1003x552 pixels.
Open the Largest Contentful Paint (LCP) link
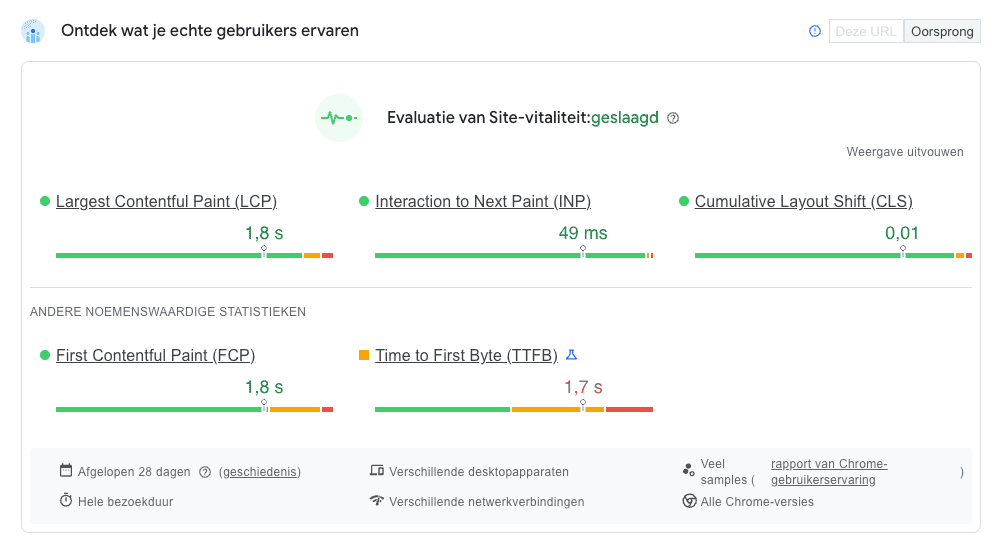[x=166, y=202]
